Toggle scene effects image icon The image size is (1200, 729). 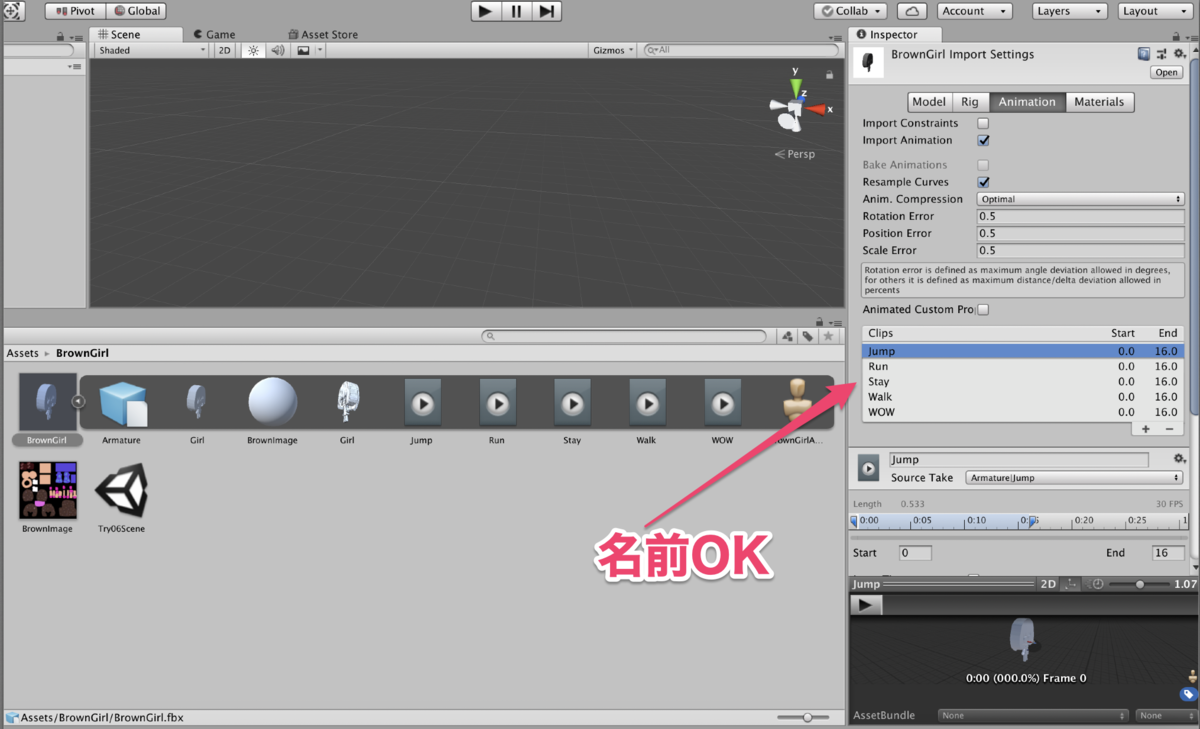click(x=303, y=50)
